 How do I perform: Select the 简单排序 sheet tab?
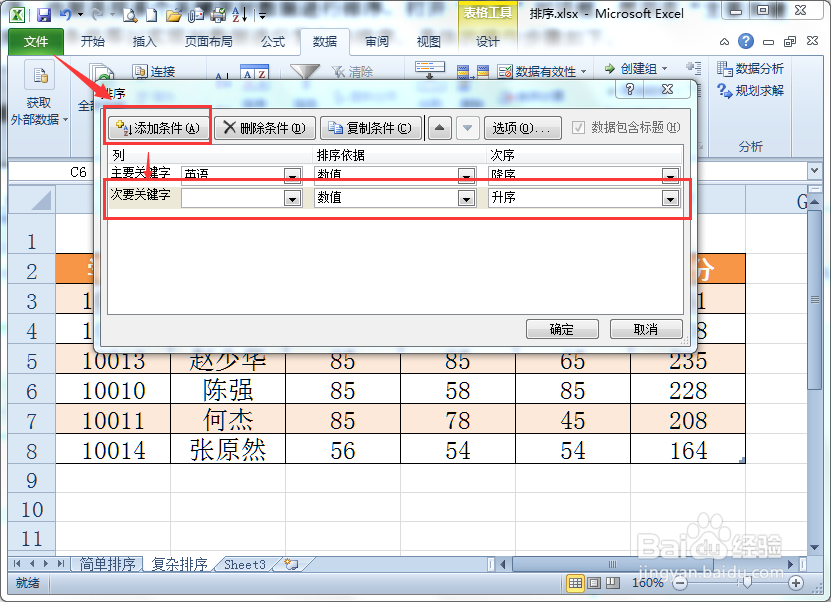107,564
